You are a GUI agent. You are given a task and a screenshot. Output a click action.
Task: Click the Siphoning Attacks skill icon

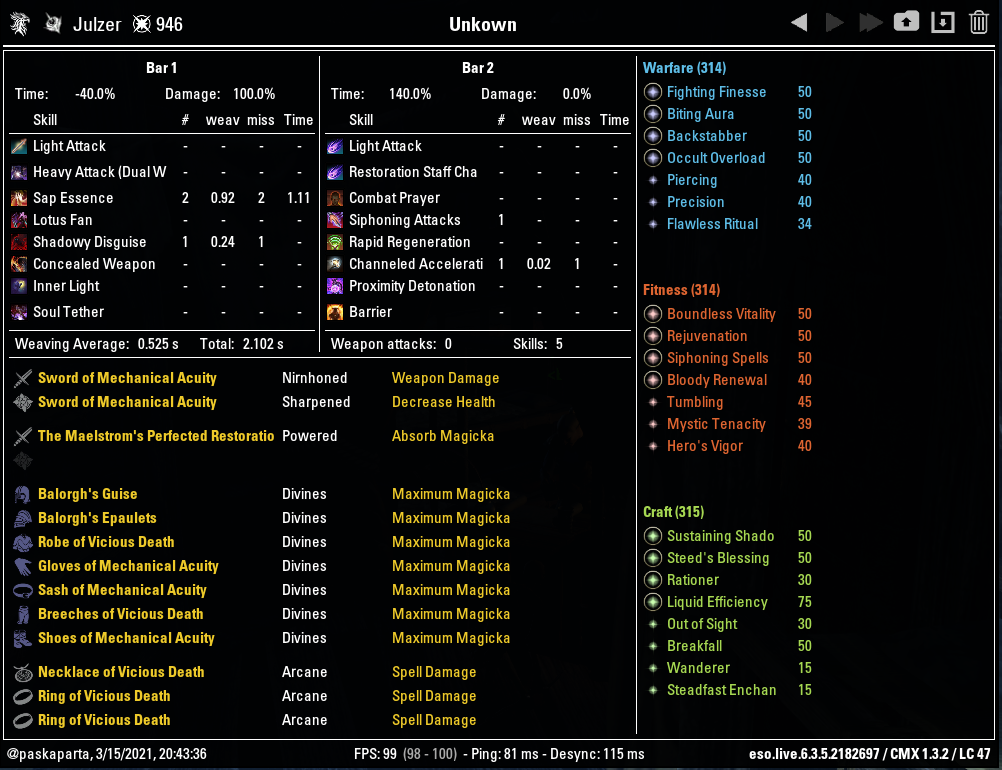[335, 220]
